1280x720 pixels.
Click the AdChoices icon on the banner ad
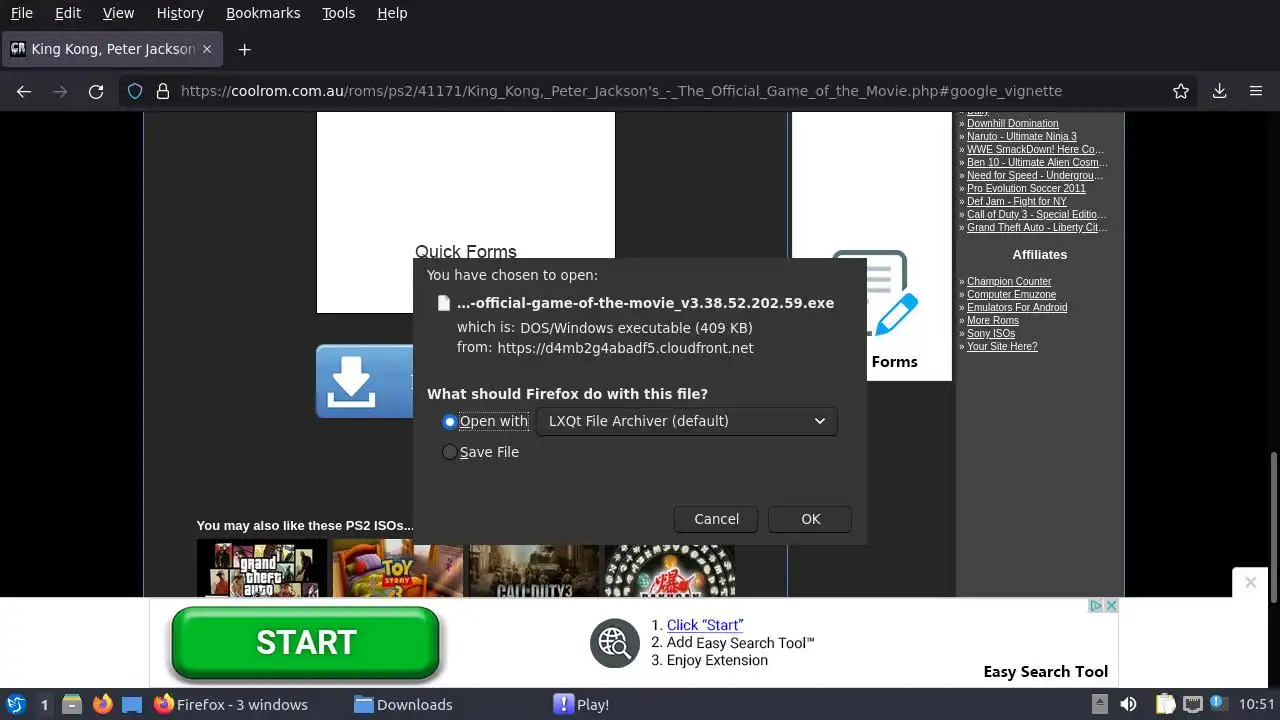pos(1095,605)
